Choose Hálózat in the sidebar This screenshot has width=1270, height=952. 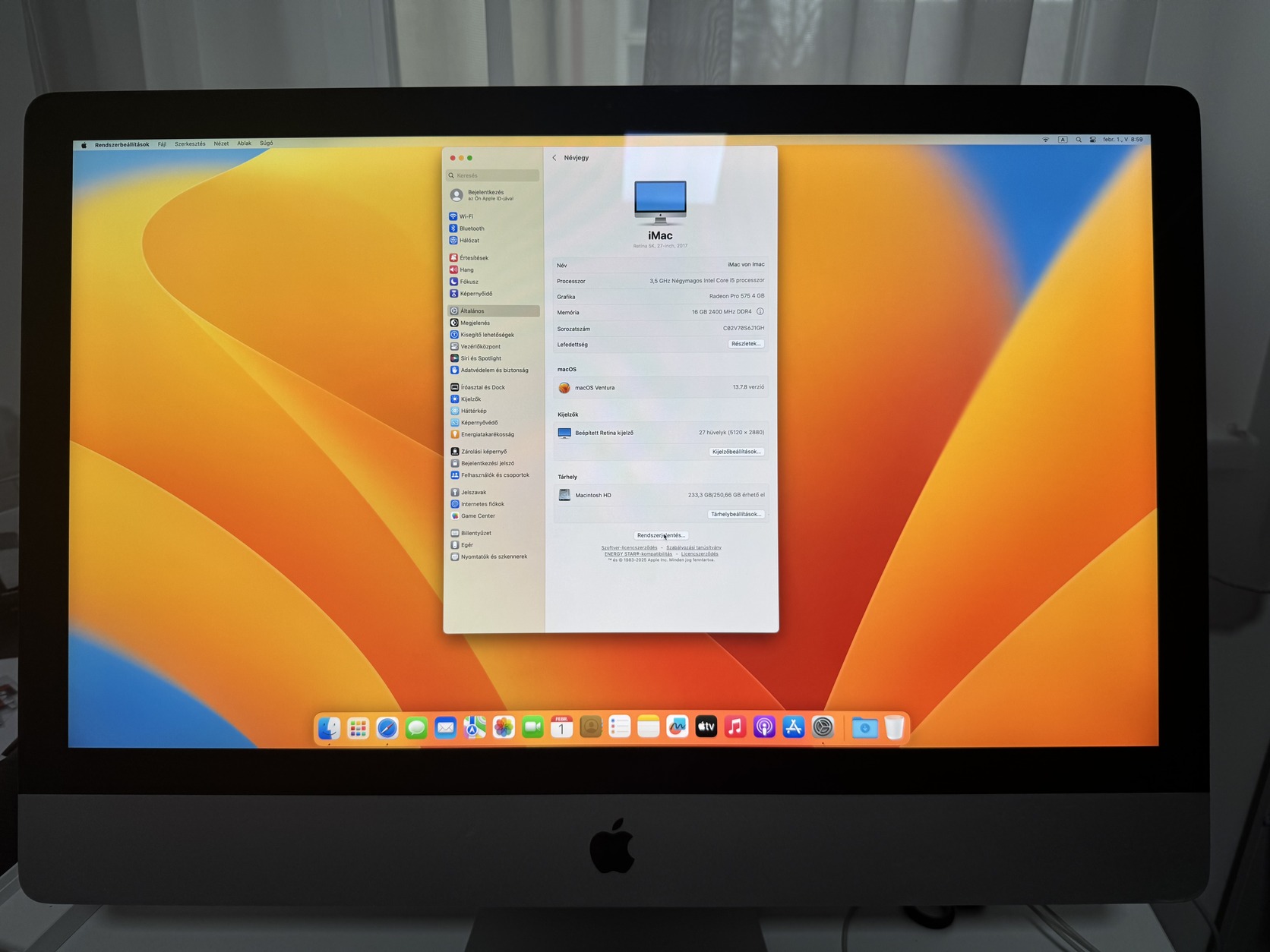(493, 241)
